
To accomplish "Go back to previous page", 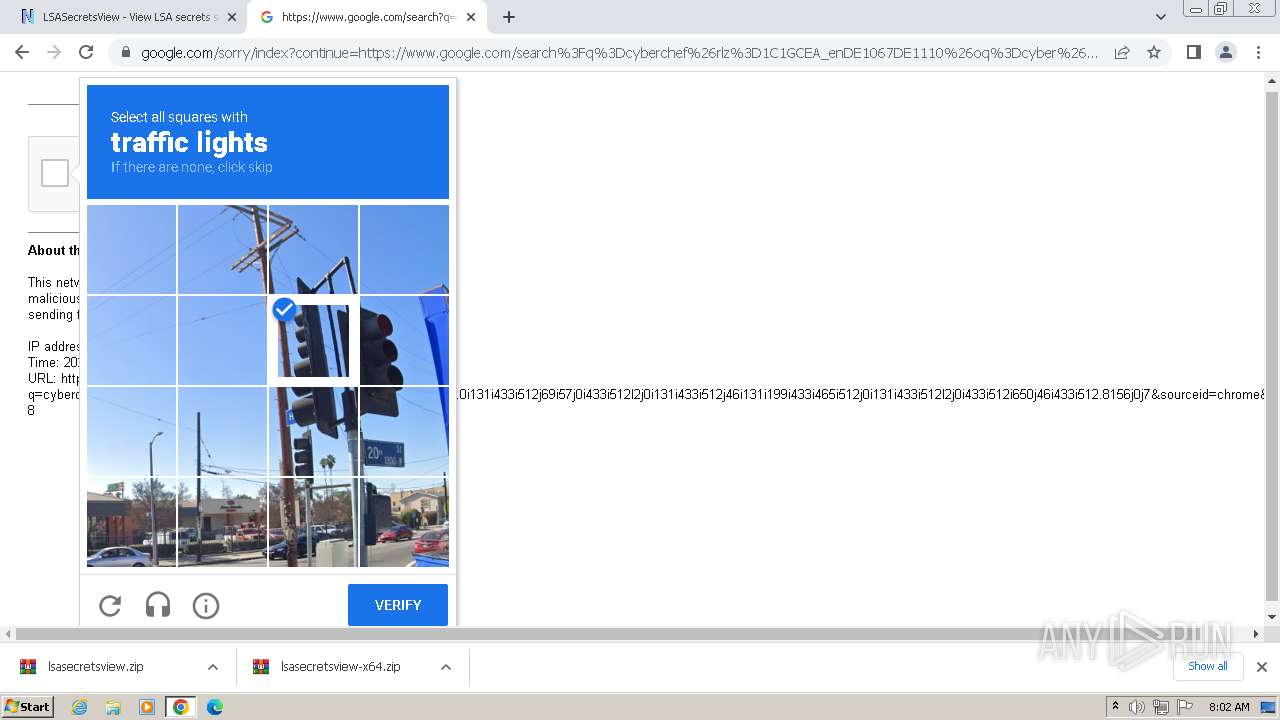I will point(22,52).
